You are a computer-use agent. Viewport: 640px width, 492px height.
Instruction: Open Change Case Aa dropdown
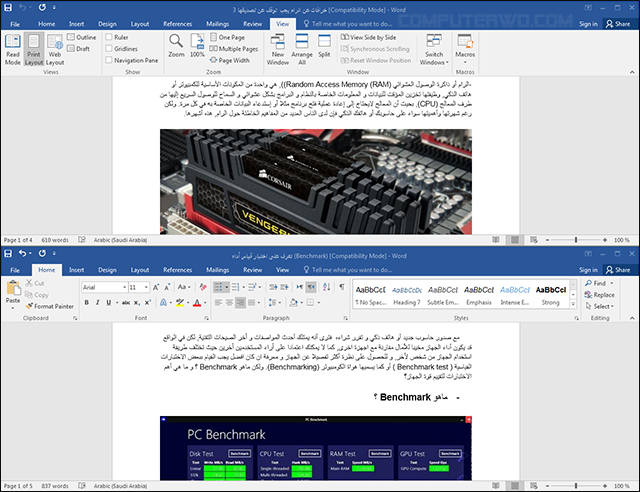click(x=184, y=287)
